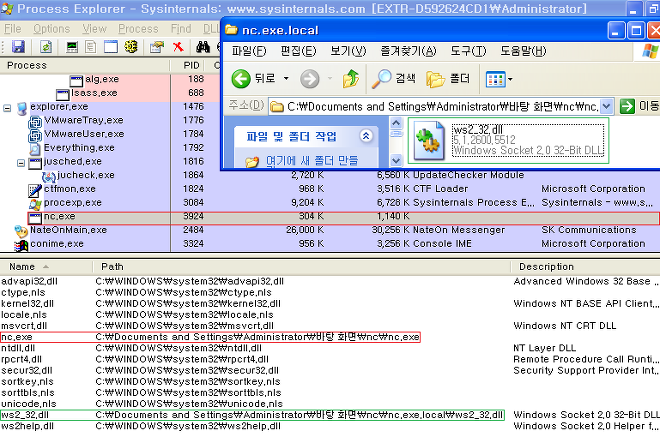This screenshot has width=660, height=437.
Task: Click the gear DLL view toolbar icon
Action: click(x=131, y=46)
